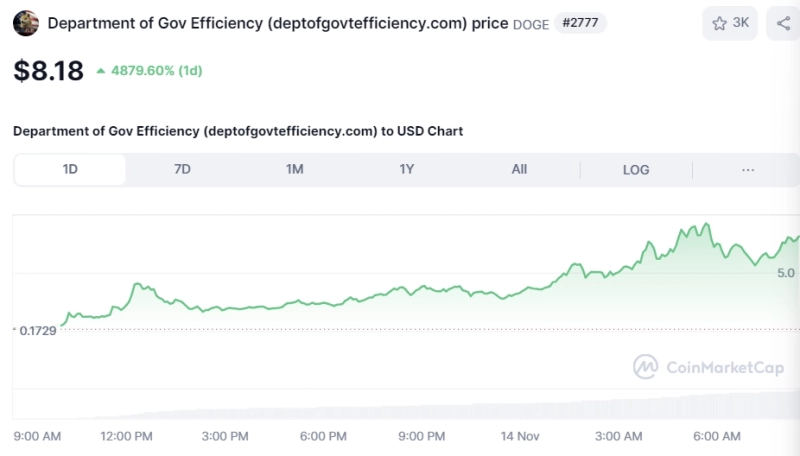Click the share icon

tap(783, 22)
